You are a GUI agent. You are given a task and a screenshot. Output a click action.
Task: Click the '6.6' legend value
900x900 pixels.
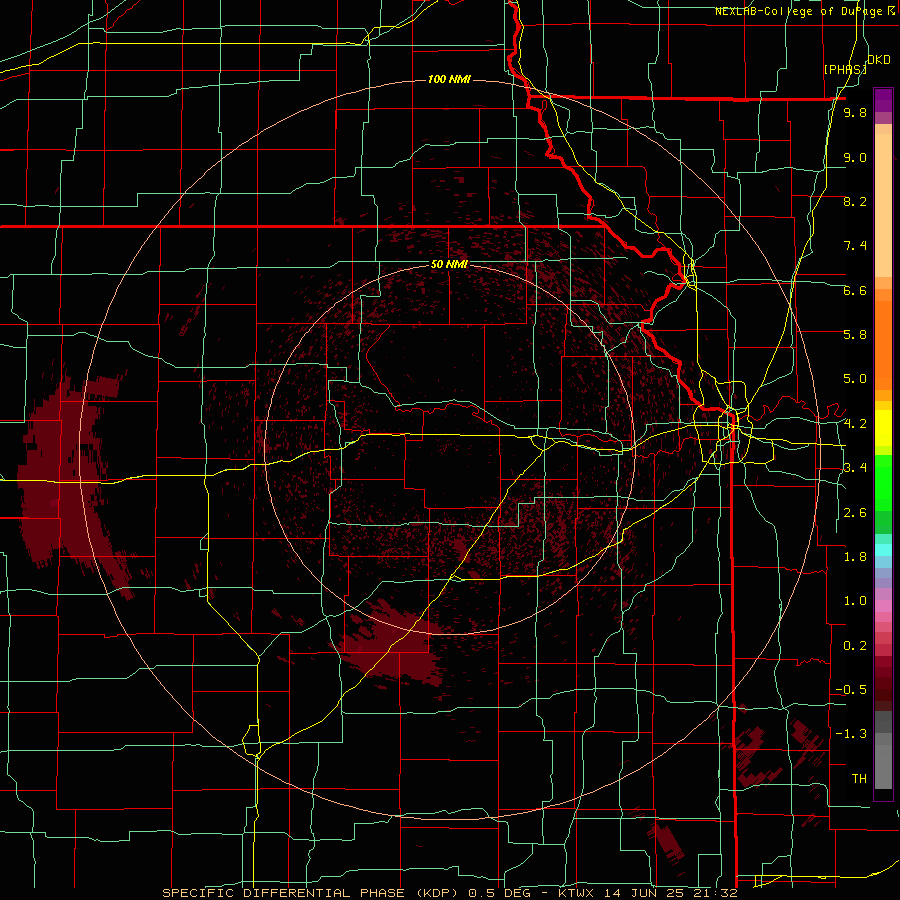pyautogui.click(x=855, y=290)
